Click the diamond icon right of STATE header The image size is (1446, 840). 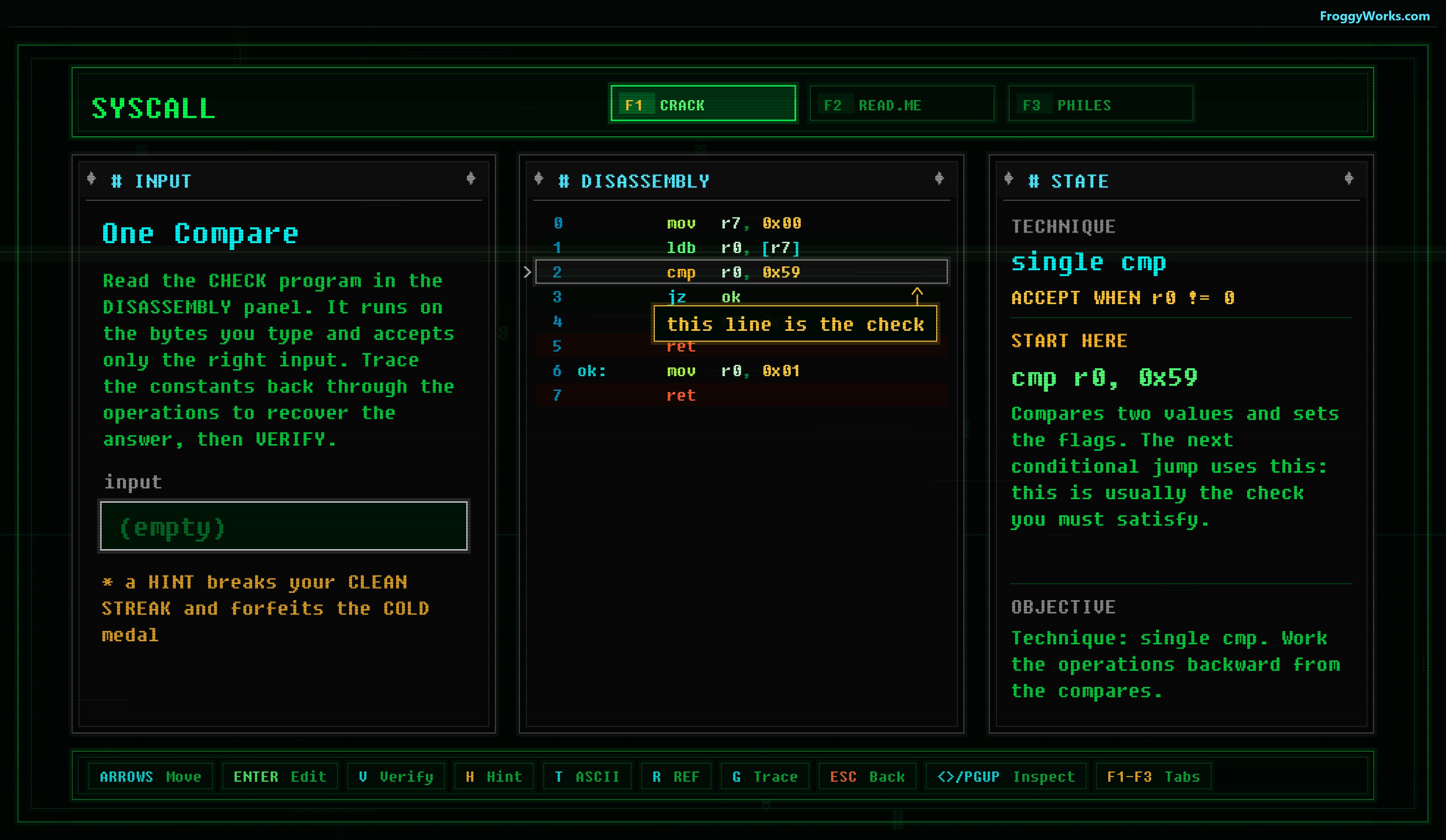click(1349, 178)
